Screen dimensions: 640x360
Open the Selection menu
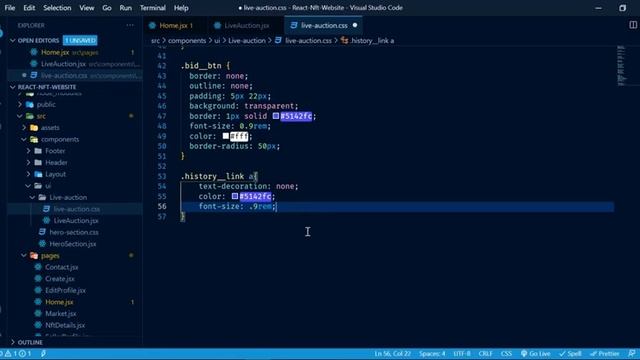[x=57, y=8]
